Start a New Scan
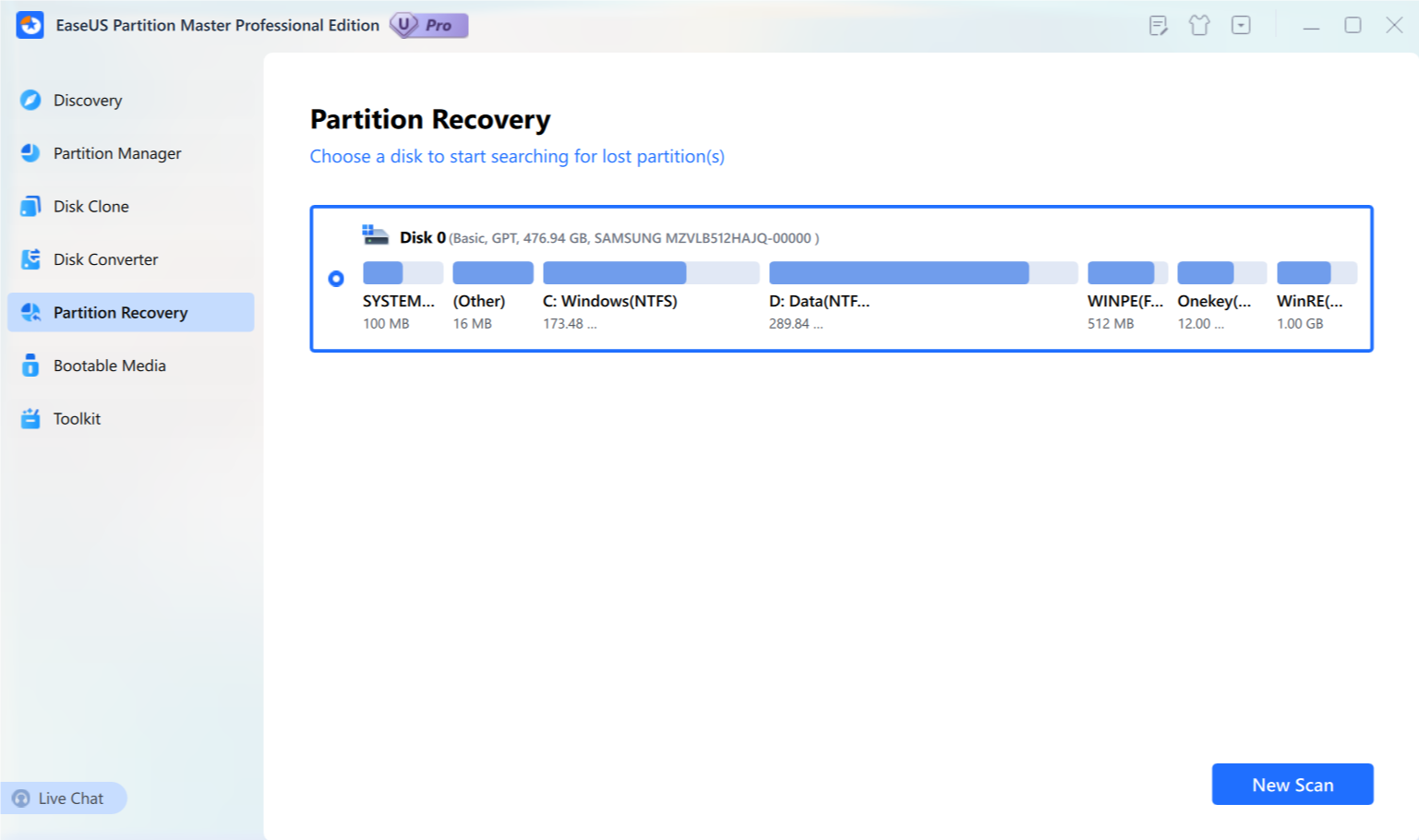The width and height of the screenshot is (1419, 840). click(1293, 785)
